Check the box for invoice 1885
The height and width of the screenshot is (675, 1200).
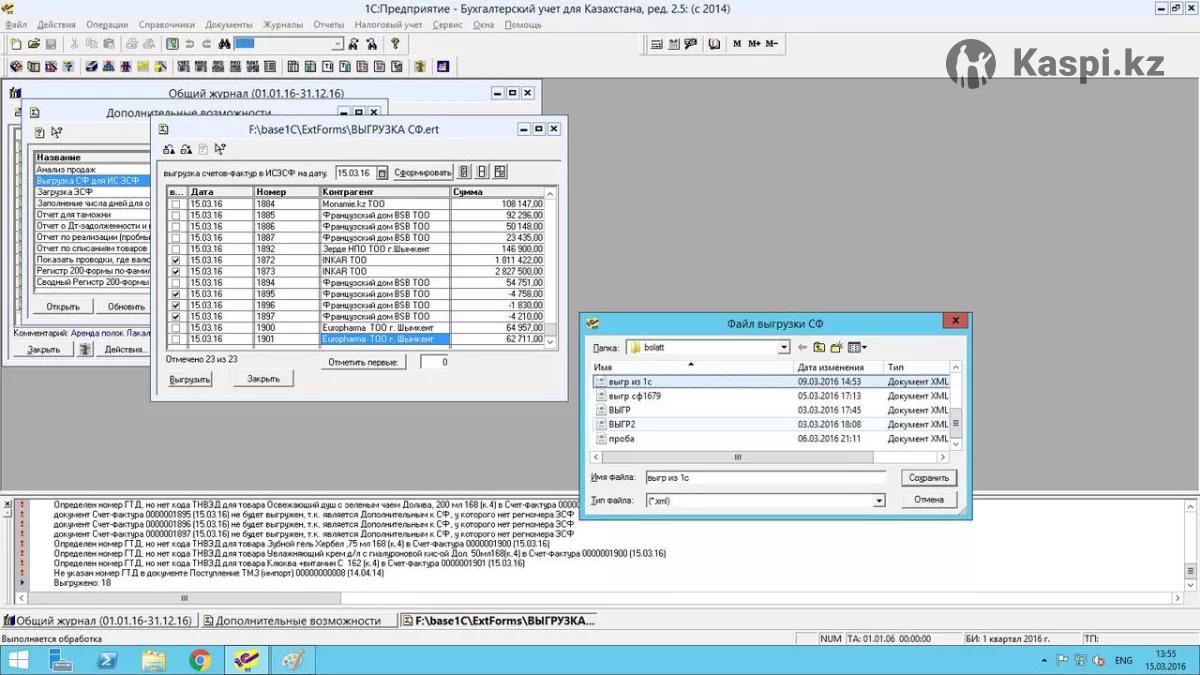(176, 215)
